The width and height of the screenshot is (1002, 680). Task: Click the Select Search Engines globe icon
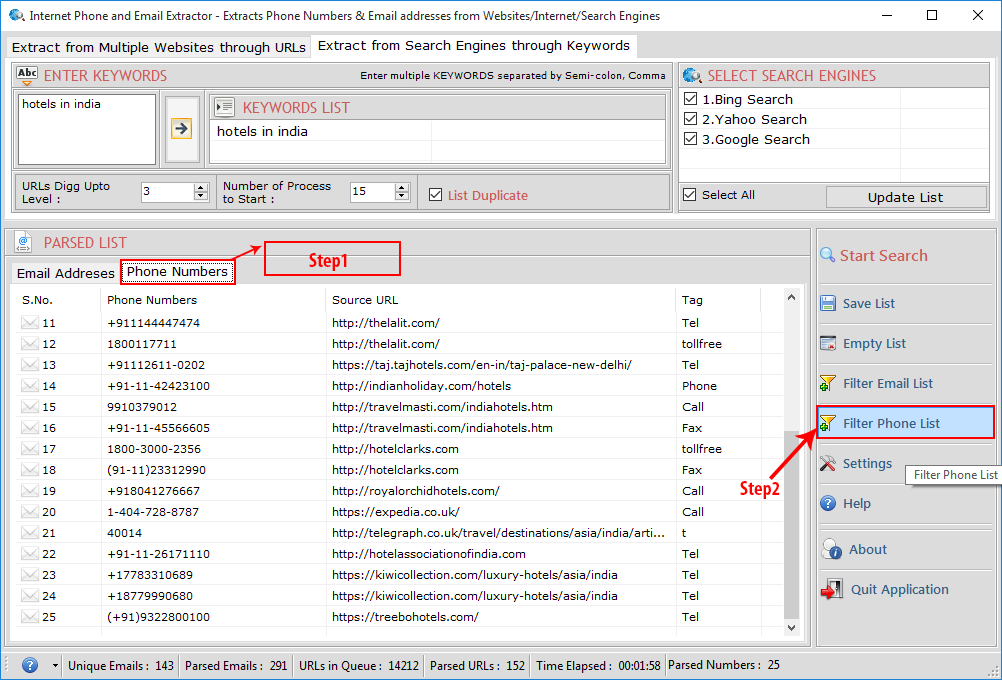click(x=692, y=75)
